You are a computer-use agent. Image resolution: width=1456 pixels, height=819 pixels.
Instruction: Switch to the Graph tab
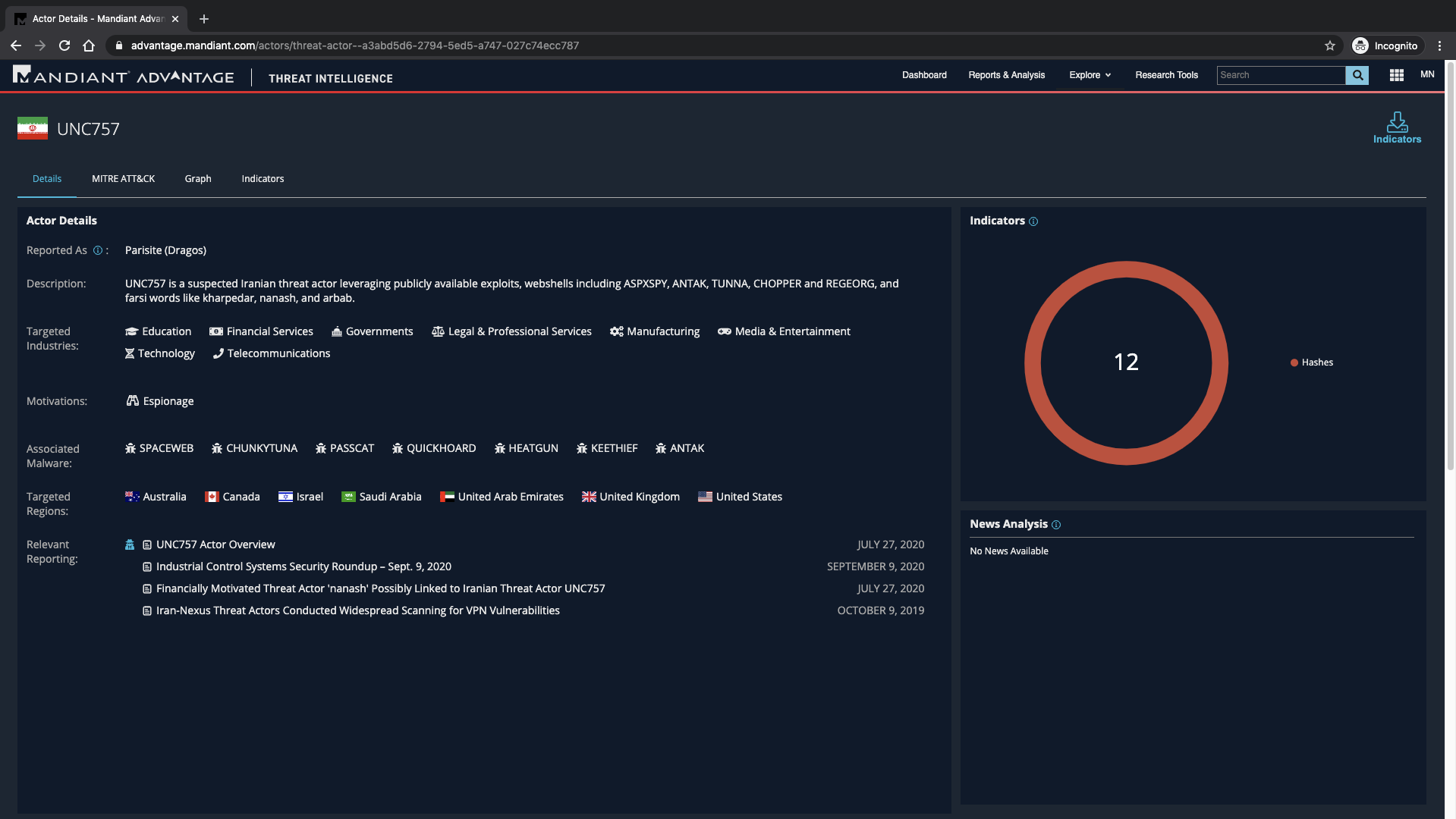tap(197, 179)
